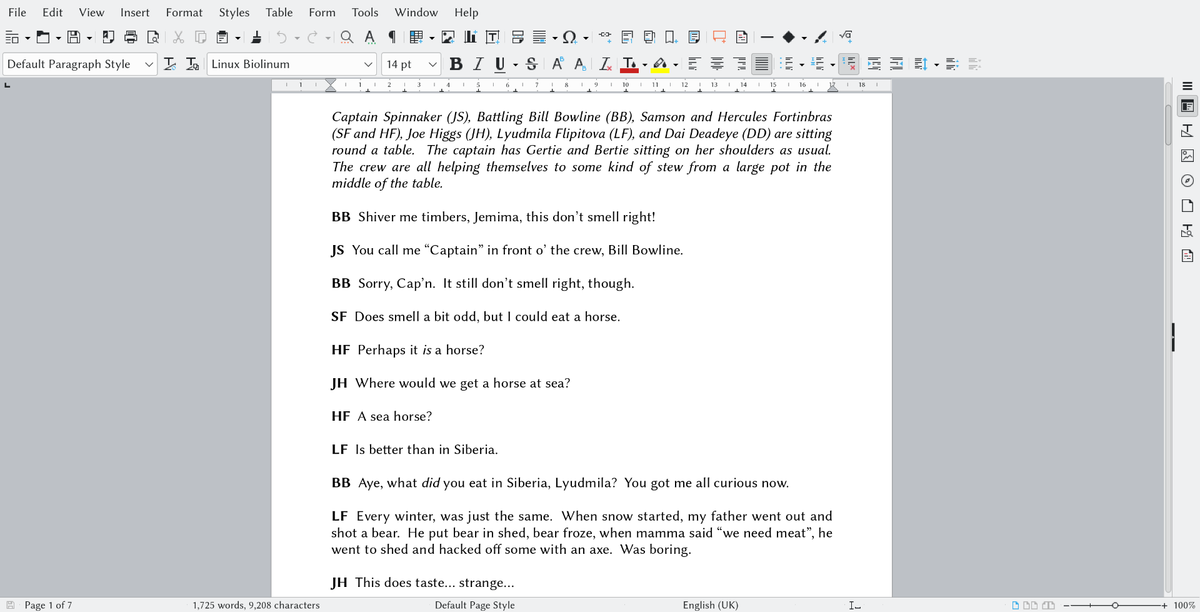This screenshot has height=612, width=1200.
Task: Open the File menu
Action: coord(18,12)
